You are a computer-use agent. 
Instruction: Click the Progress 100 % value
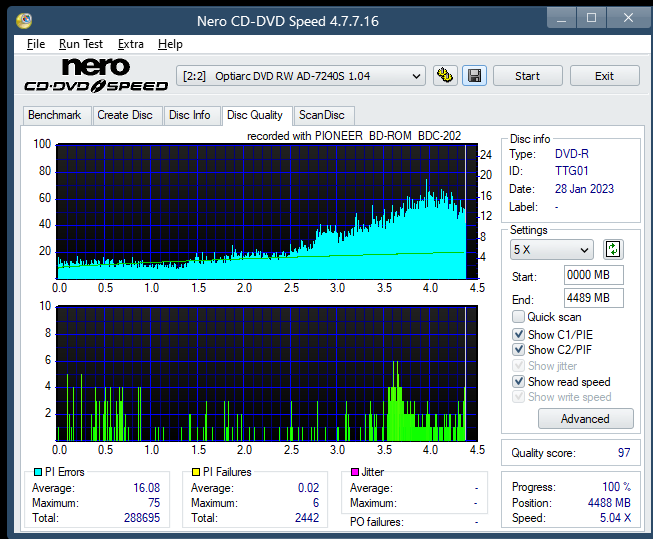click(616, 487)
